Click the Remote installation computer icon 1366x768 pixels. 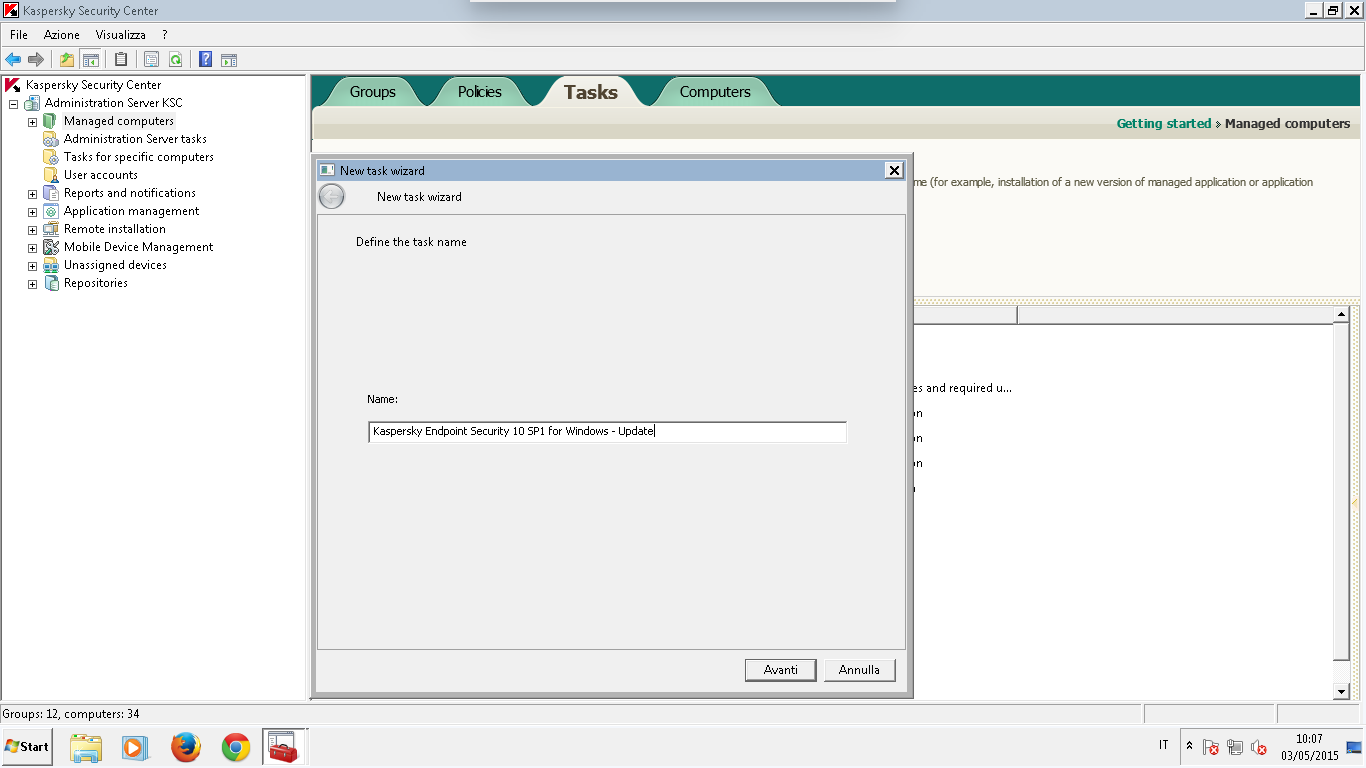(x=51, y=229)
